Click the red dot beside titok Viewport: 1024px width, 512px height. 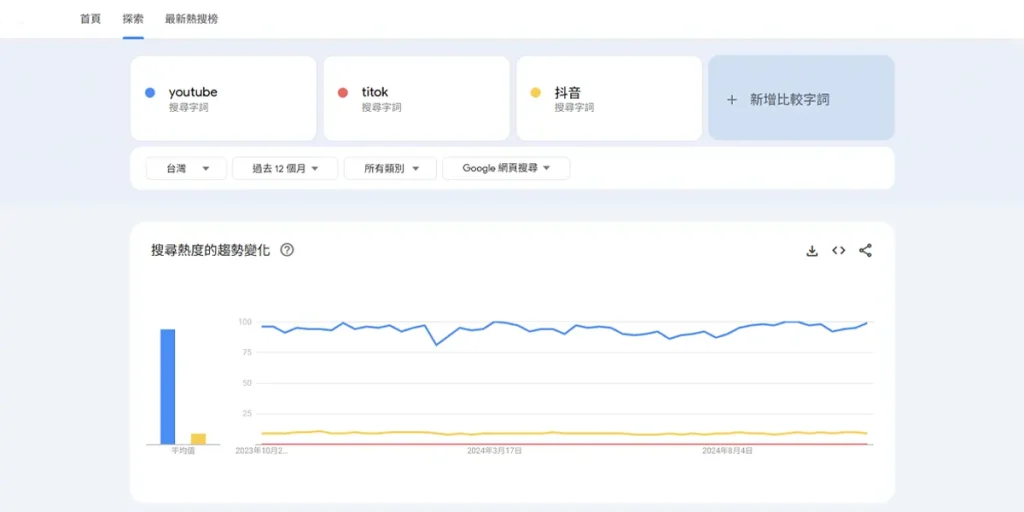click(343, 93)
